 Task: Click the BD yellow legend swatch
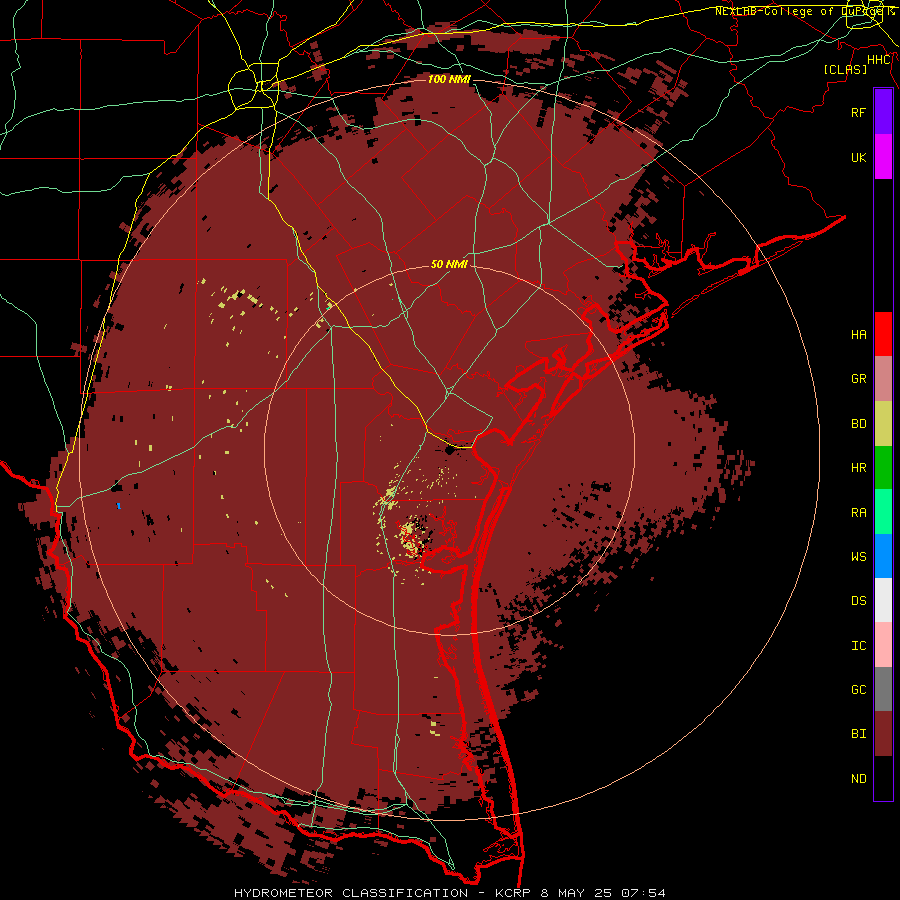pyautogui.click(x=883, y=423)
